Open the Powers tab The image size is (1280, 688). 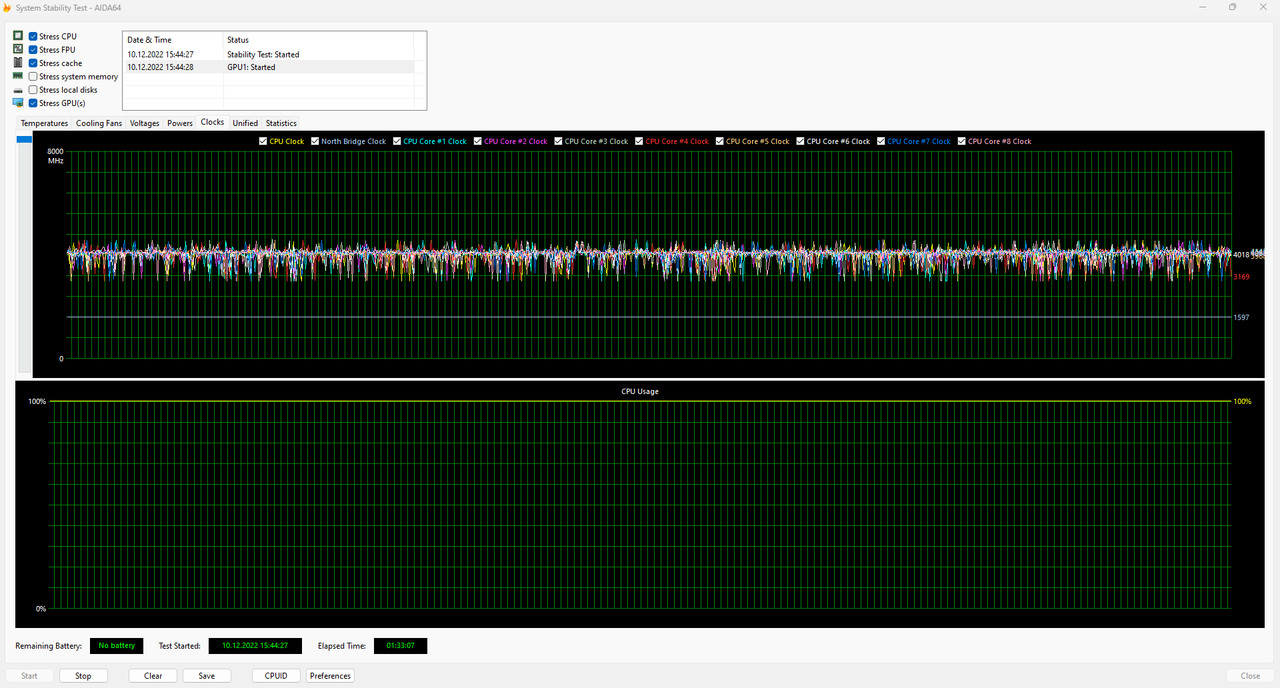(x=180, y=123)
